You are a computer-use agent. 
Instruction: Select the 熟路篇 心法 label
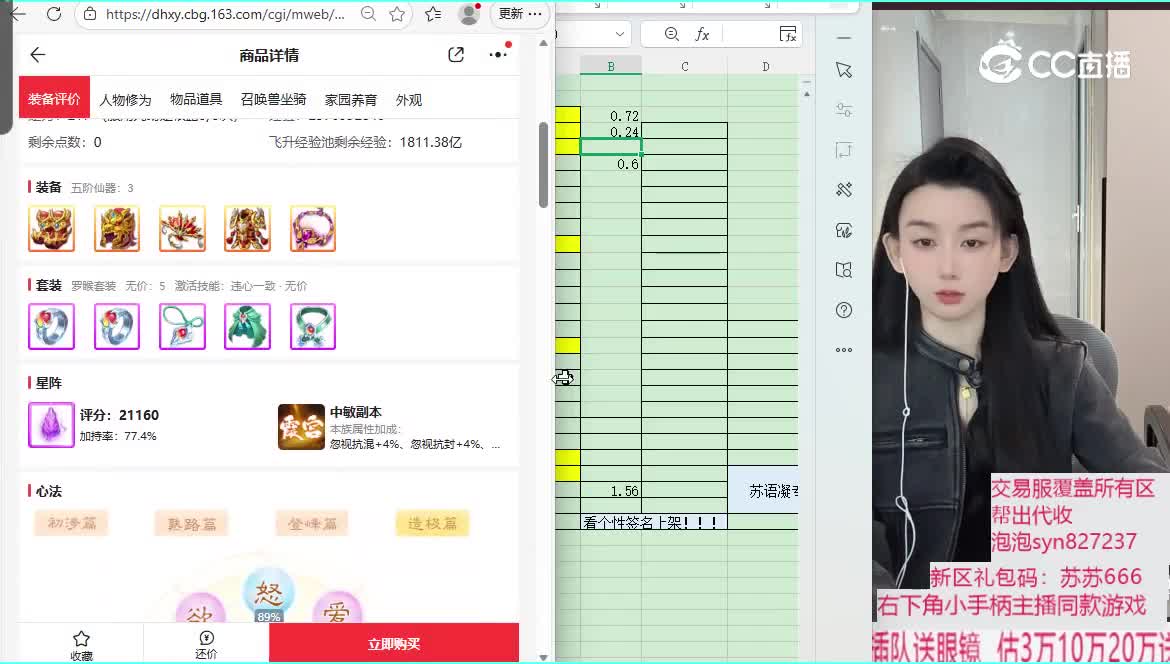coord(192,524)
